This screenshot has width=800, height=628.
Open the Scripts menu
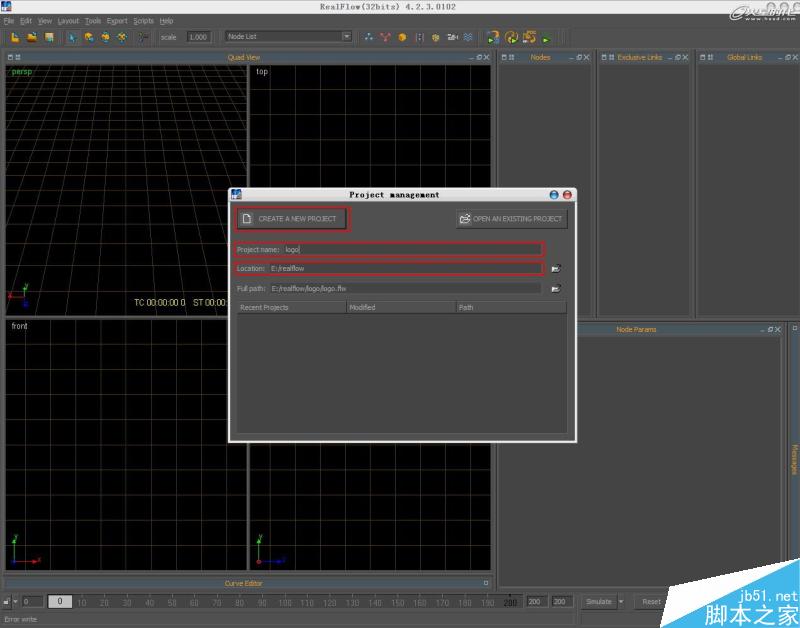click(143, 20)
